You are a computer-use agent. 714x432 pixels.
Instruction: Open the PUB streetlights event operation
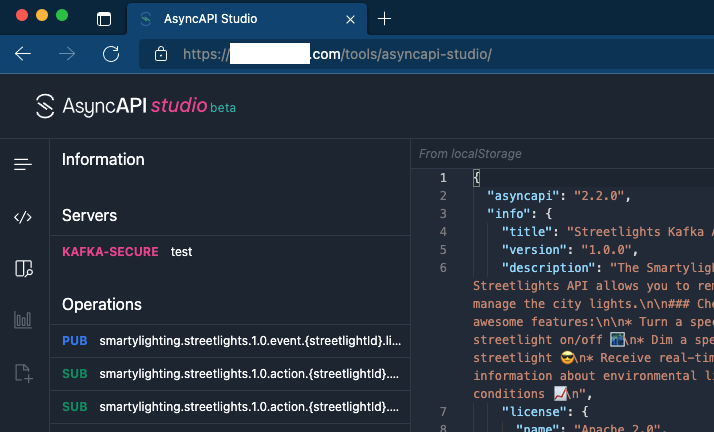point(230,341)
